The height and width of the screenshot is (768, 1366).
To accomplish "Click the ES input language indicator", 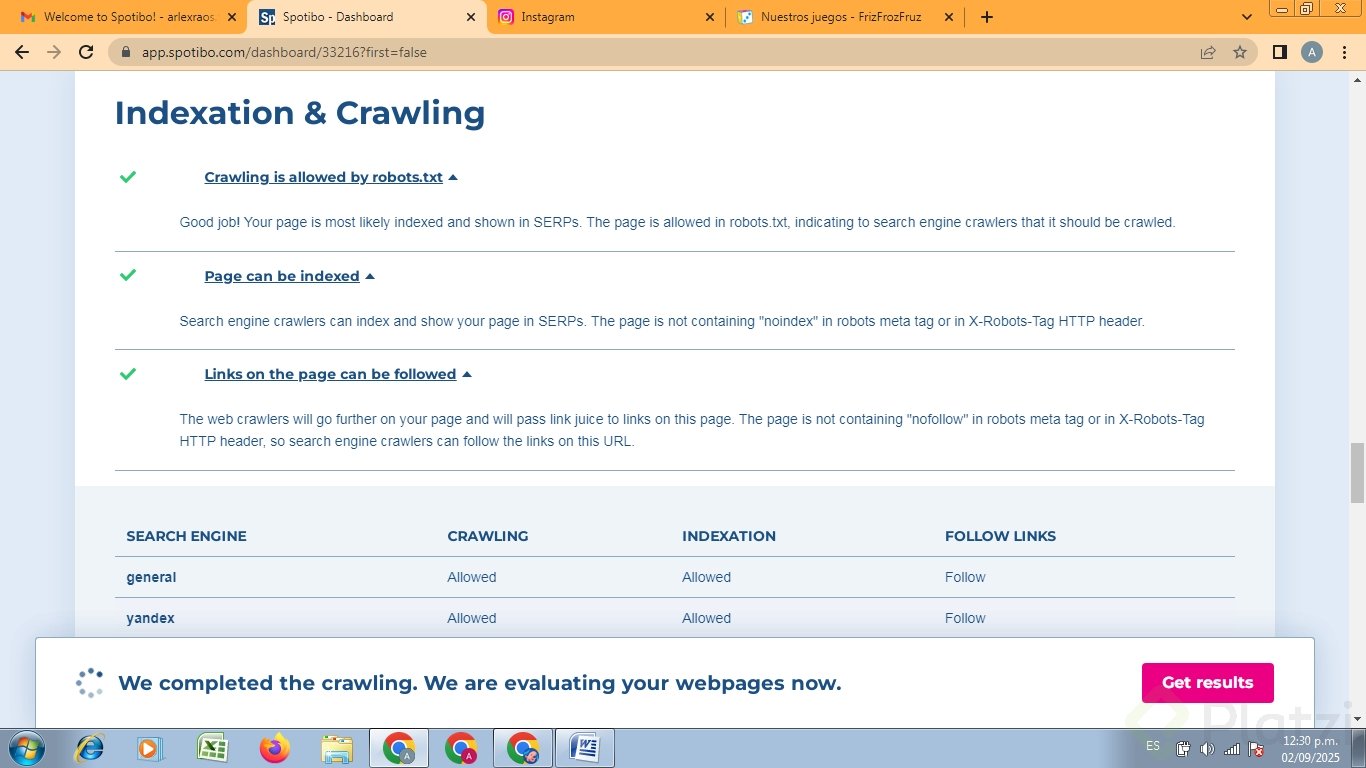I will 1153,746.
